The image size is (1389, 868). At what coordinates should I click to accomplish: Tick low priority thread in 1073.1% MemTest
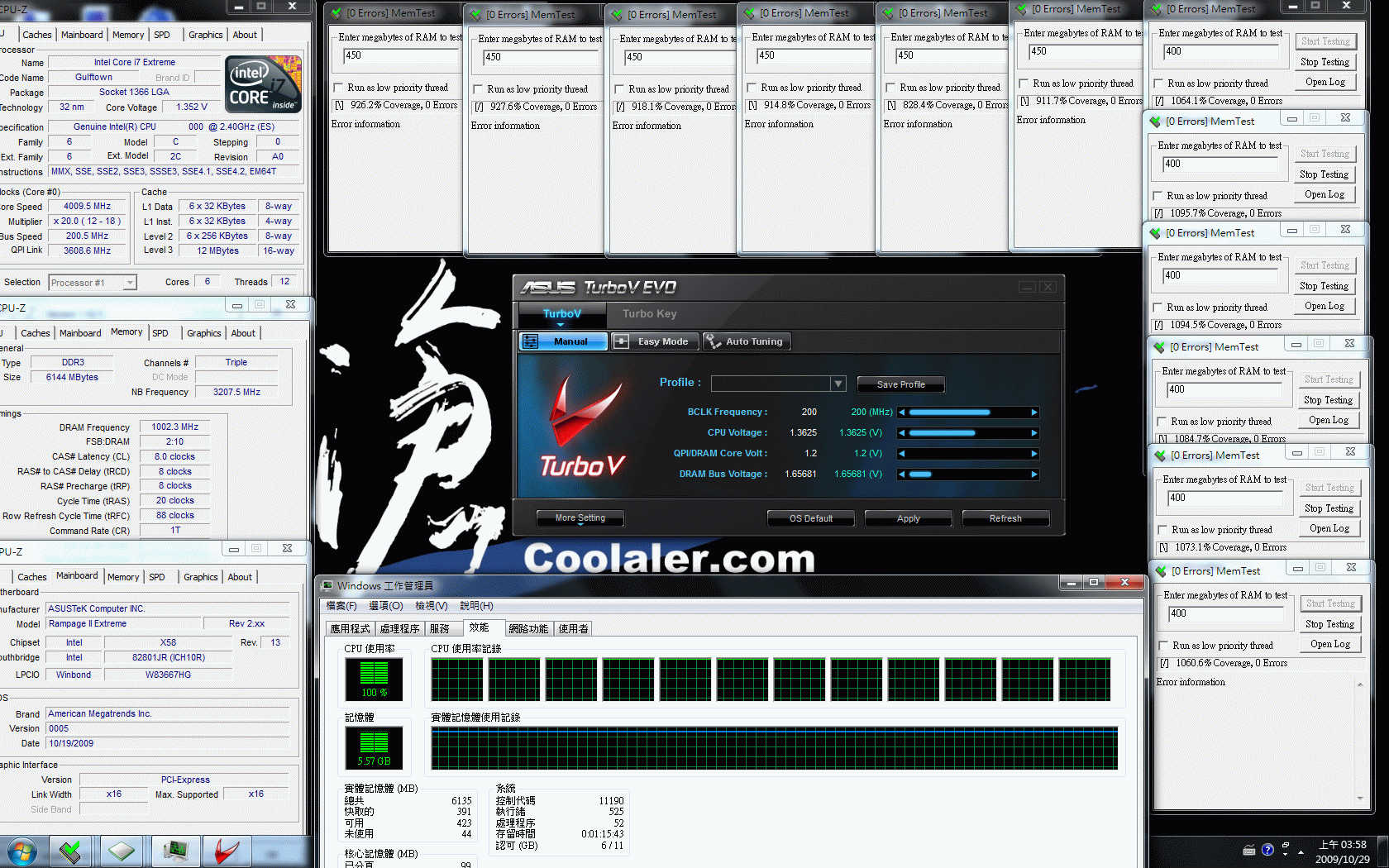coord(1162,530)
